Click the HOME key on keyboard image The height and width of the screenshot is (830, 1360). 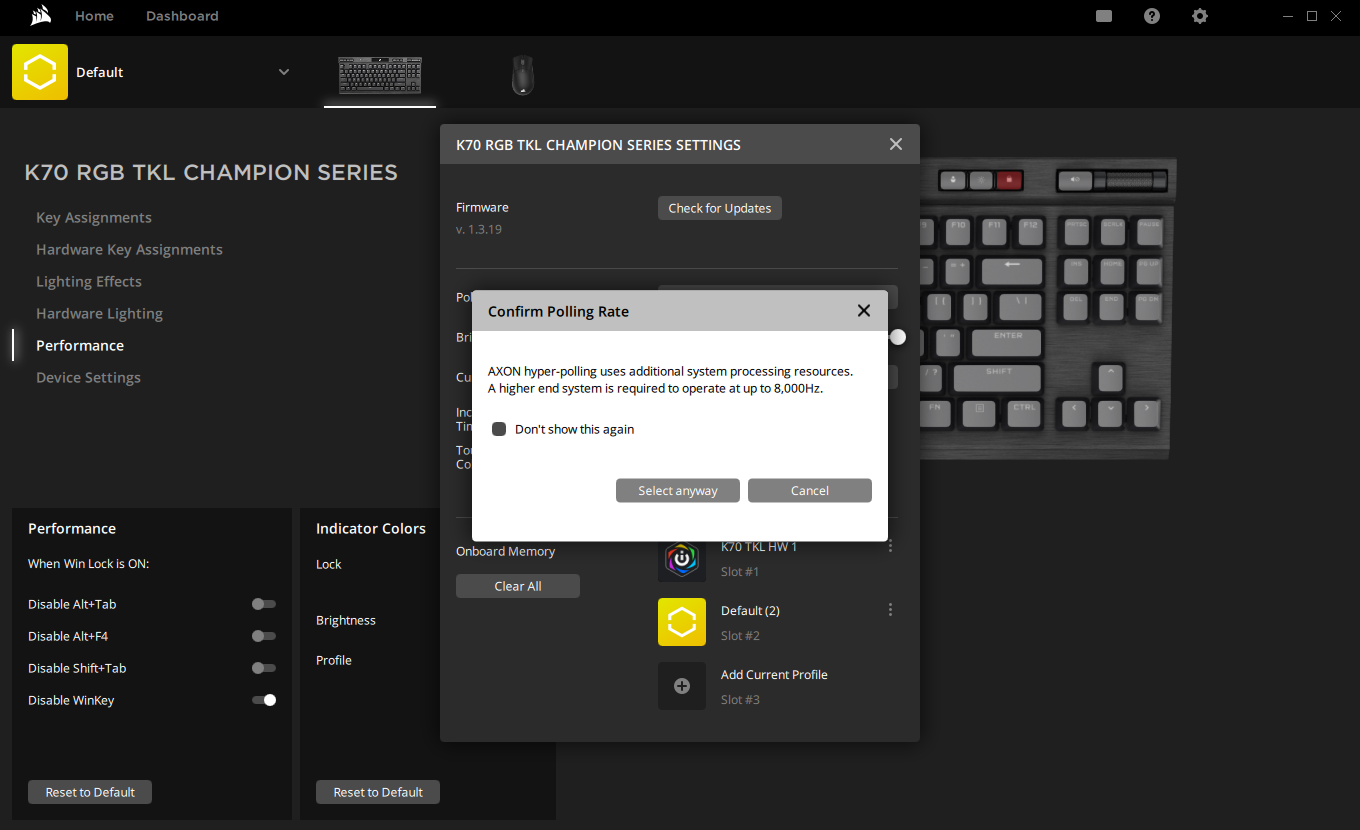[x=1111, y=270]
